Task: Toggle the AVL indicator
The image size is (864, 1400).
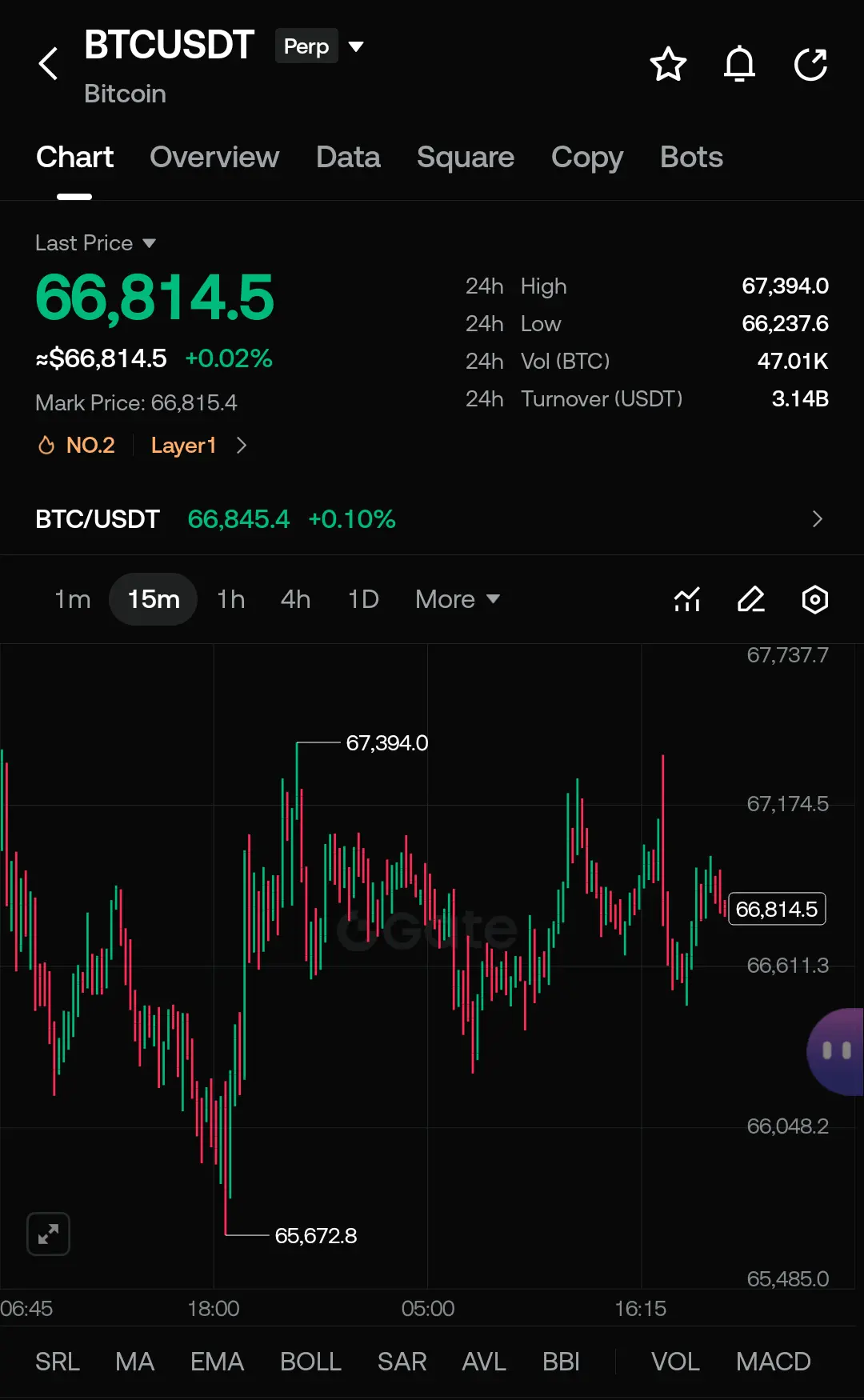Action: click(484, 1362)
